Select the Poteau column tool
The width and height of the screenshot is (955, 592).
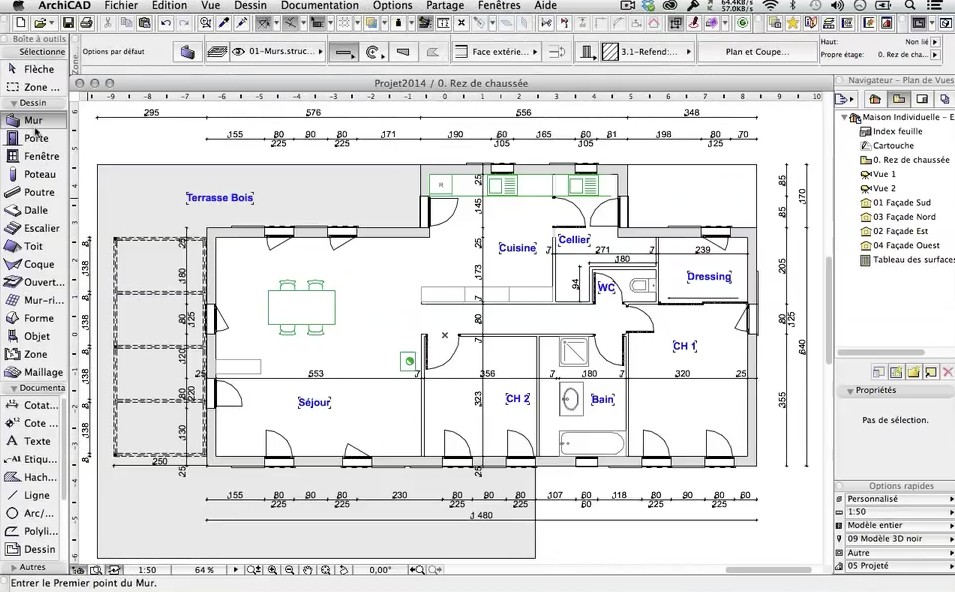(33, 174)
